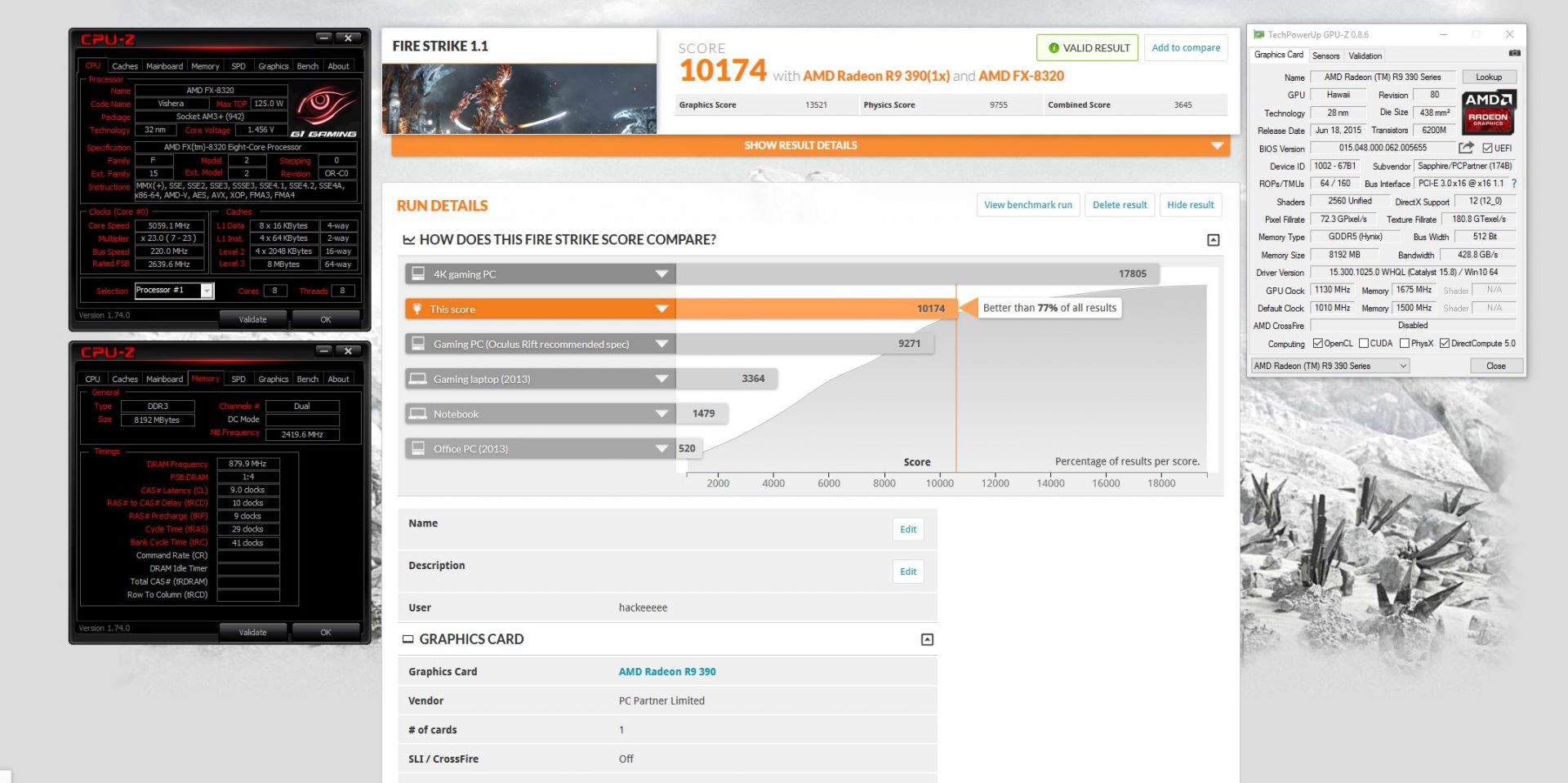Click the laptop icon on the Gaming laptop (2013) row
Screen dimensions: 1568x783
418,379
